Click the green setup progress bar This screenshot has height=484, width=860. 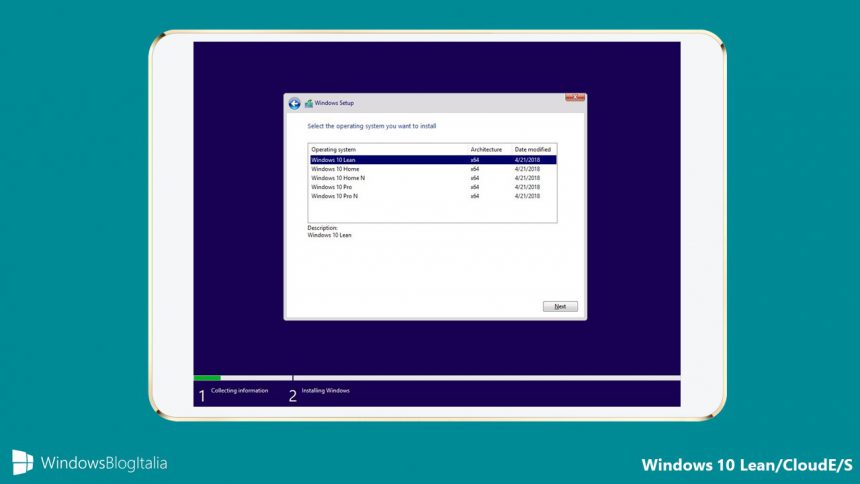[x=207, y=378]
